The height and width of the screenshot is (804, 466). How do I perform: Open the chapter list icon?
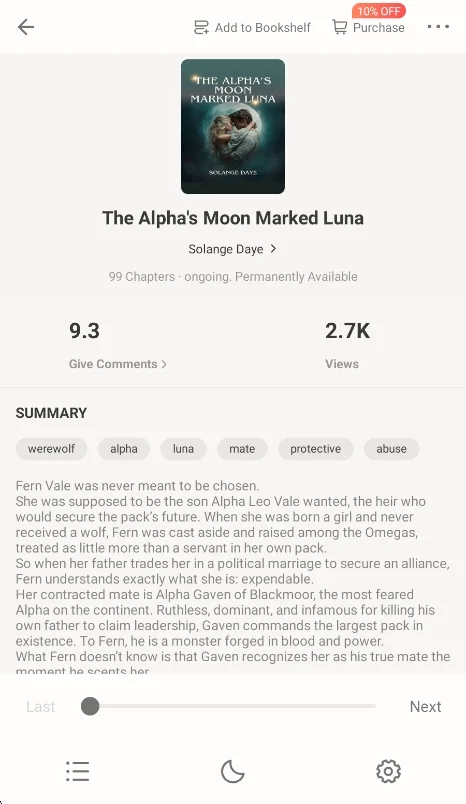point(77,771)
